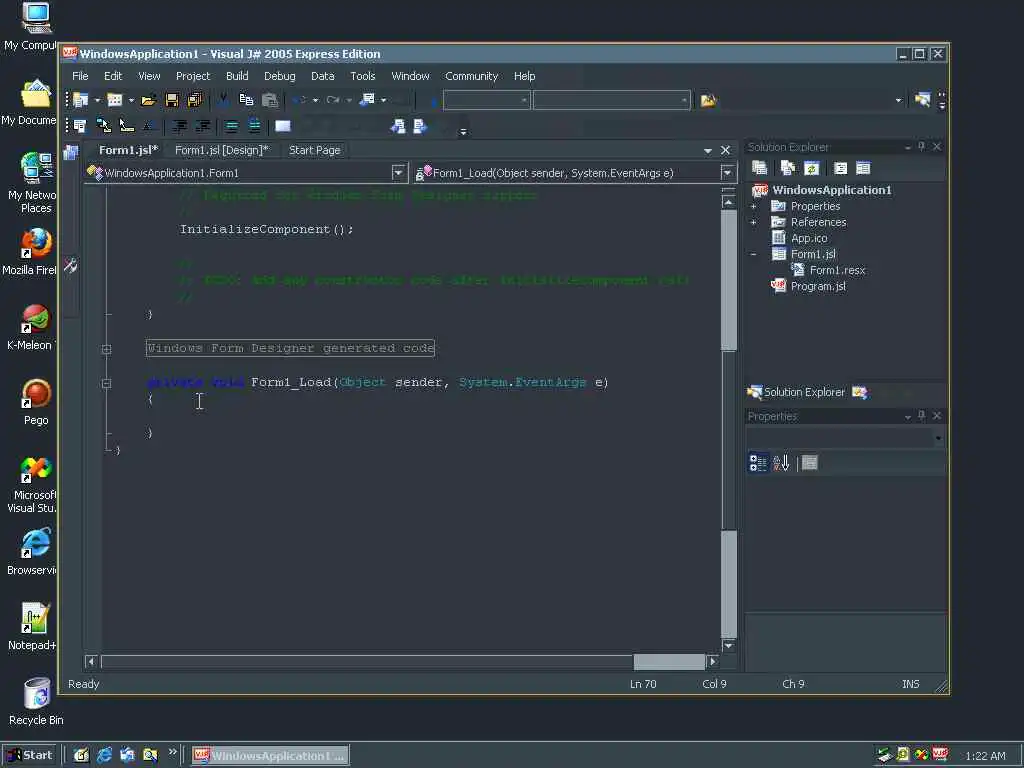Open the Undo history dropdown arrow

(x=315, y=100)
